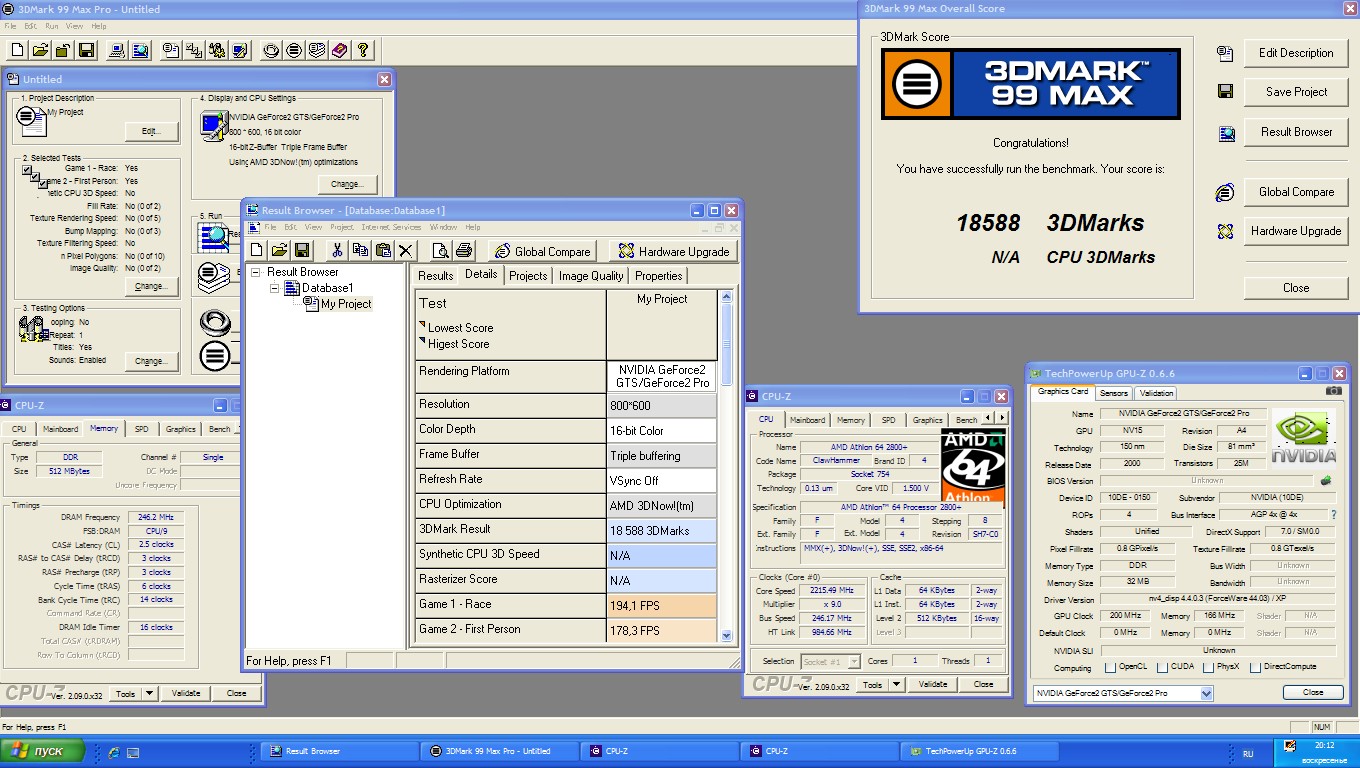Click the Result Browser details vertical scrollbar down arrow
The image size is (1360, 768).
[x=726, y=634]
